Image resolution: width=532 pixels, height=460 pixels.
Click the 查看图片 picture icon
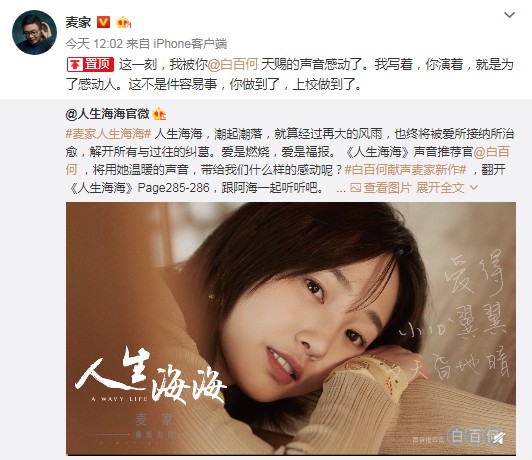click(x=355, y=188)
